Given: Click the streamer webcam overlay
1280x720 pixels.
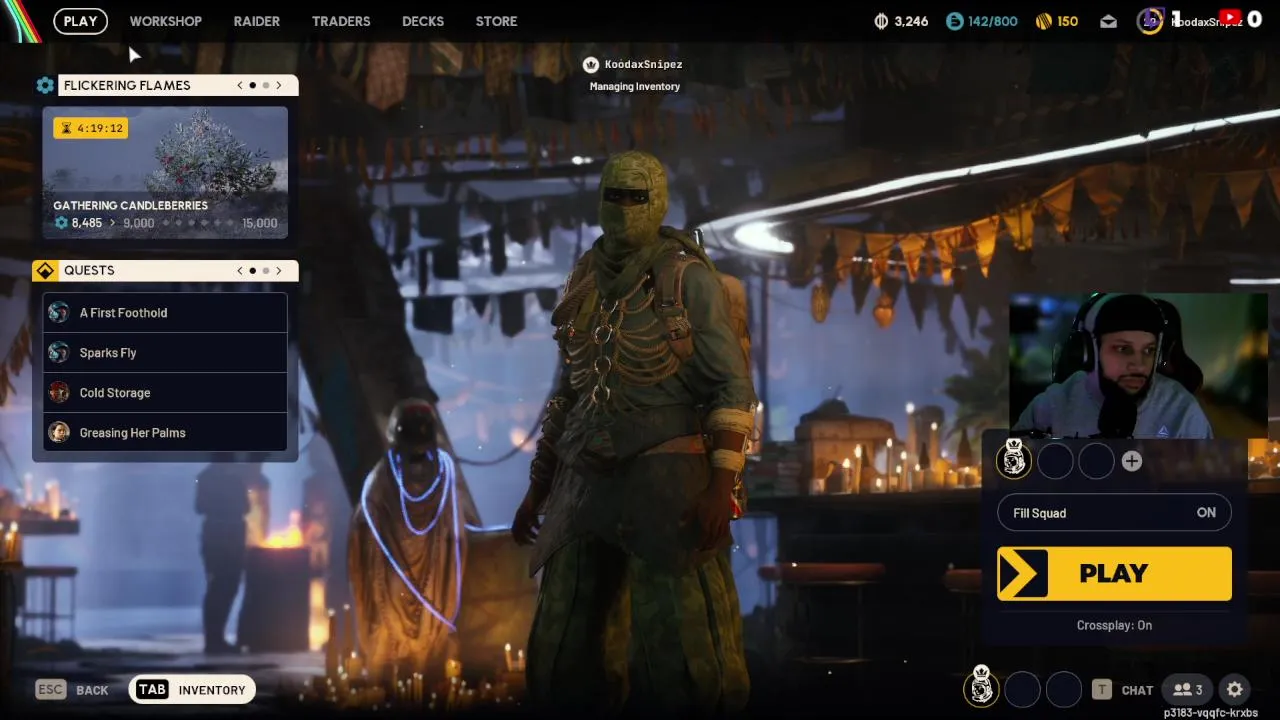Looking at the screenshot, I should [x=1138, y=365].
